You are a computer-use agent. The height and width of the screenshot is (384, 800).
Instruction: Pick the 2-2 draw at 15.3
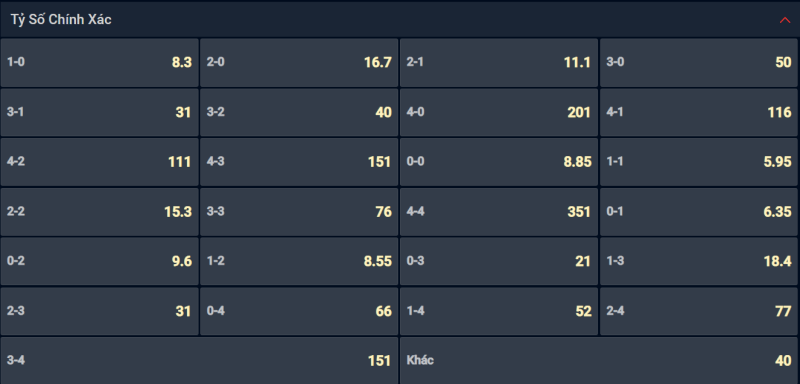pos(99,212)
